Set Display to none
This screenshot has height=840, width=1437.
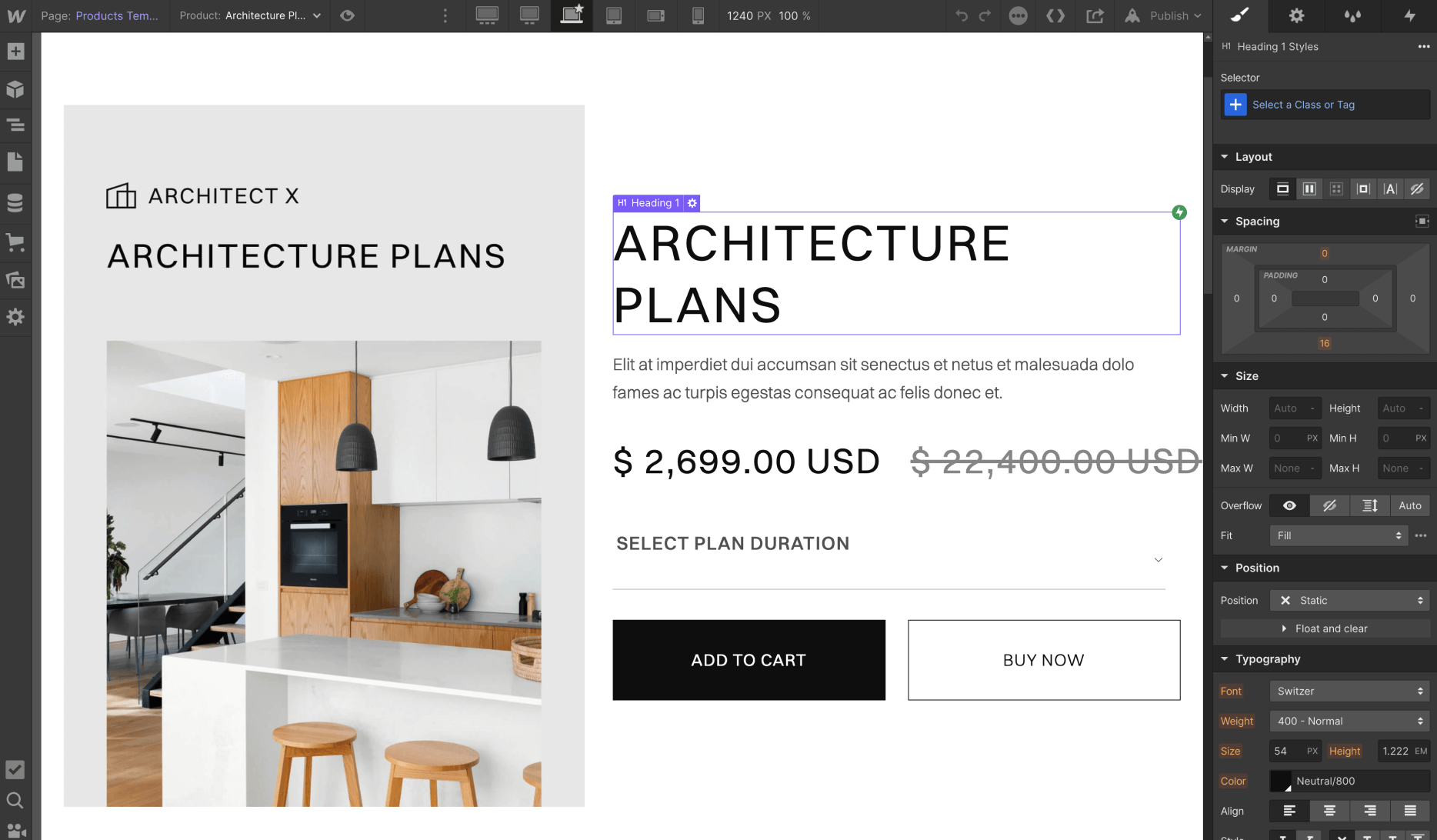click(1418, 188)
